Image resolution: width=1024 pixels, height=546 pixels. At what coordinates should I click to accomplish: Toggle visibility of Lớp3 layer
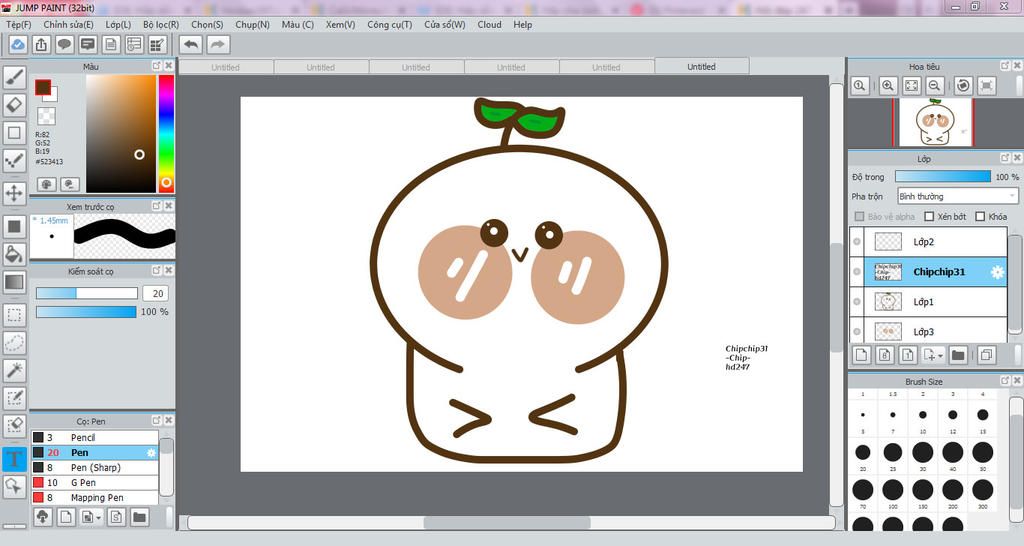(x=857, y=332)
